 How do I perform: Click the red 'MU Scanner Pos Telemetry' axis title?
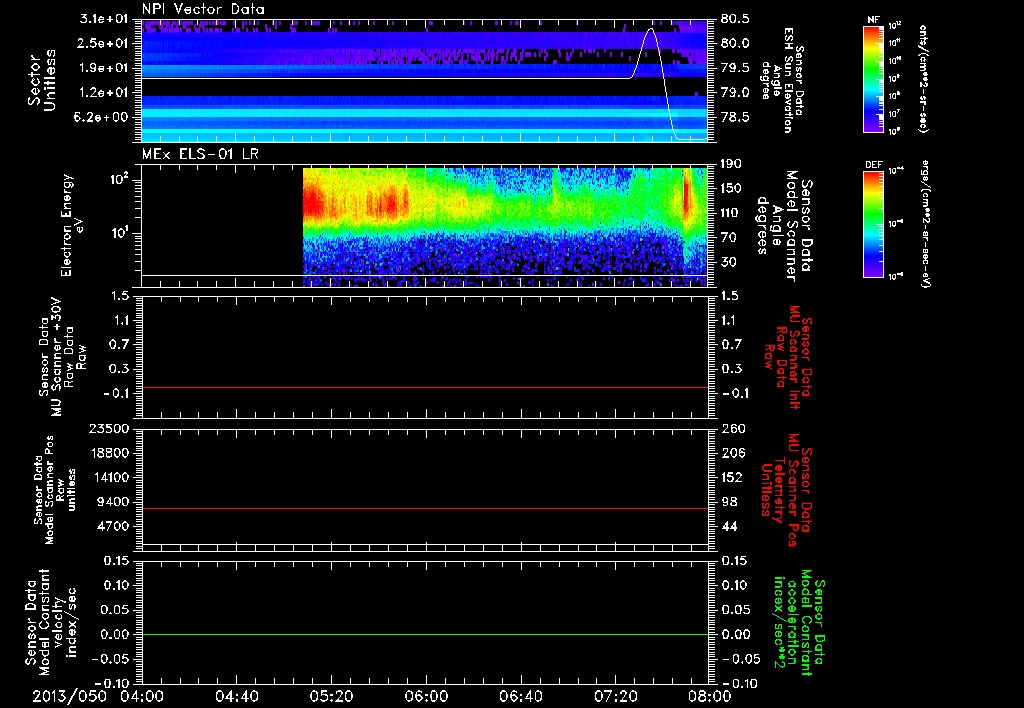click(787, 490)
